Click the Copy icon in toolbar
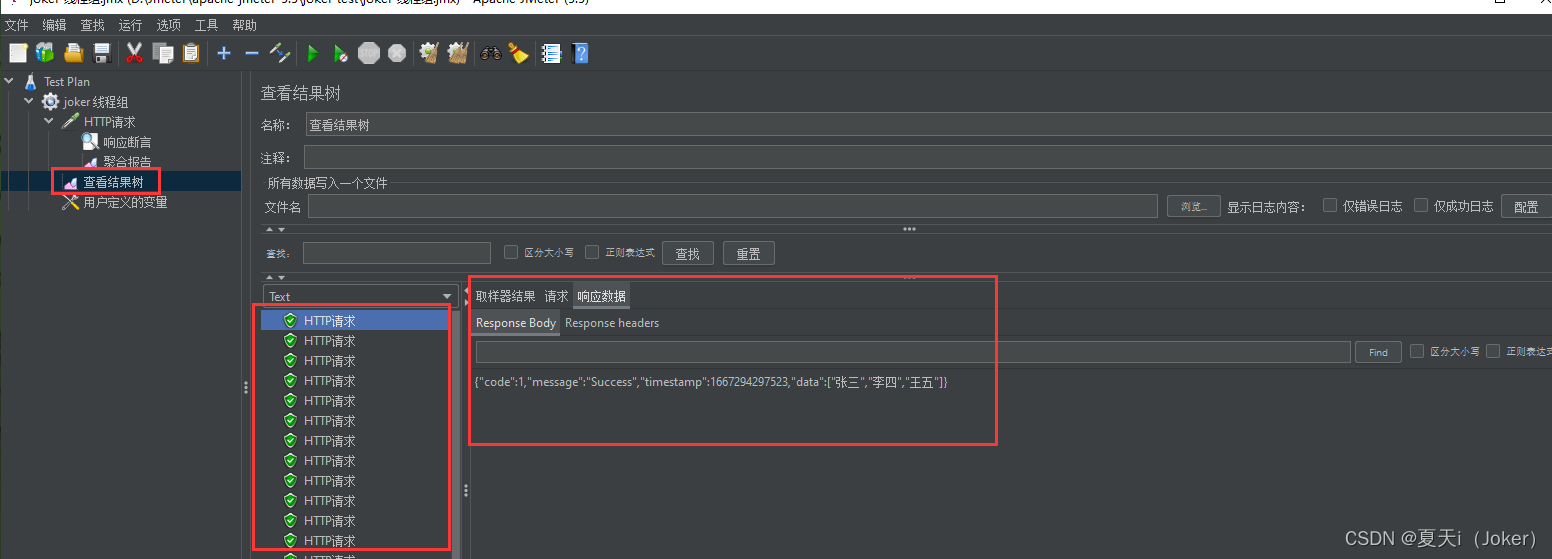The width and height of the screenshot is (1552, 559). pyautogui.click(x=163, y=53)
